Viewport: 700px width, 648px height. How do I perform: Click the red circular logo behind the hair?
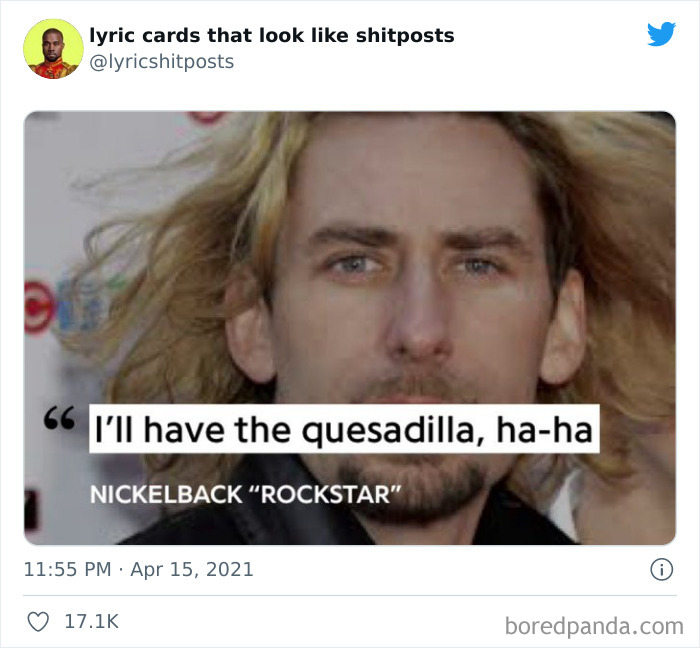pyautogui.click(x=39, y=307)
